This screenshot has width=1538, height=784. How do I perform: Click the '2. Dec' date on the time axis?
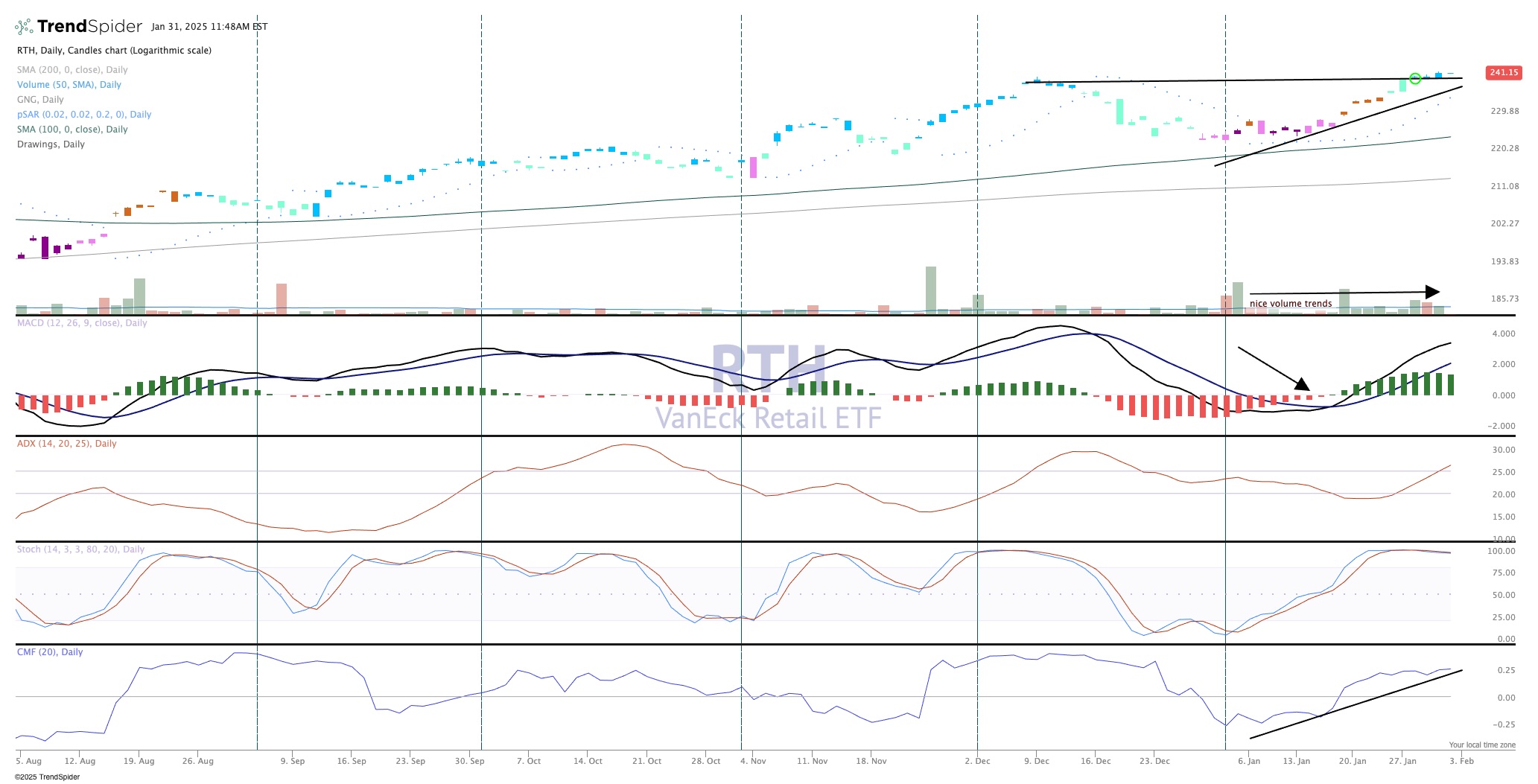click(x=977, y=761)
